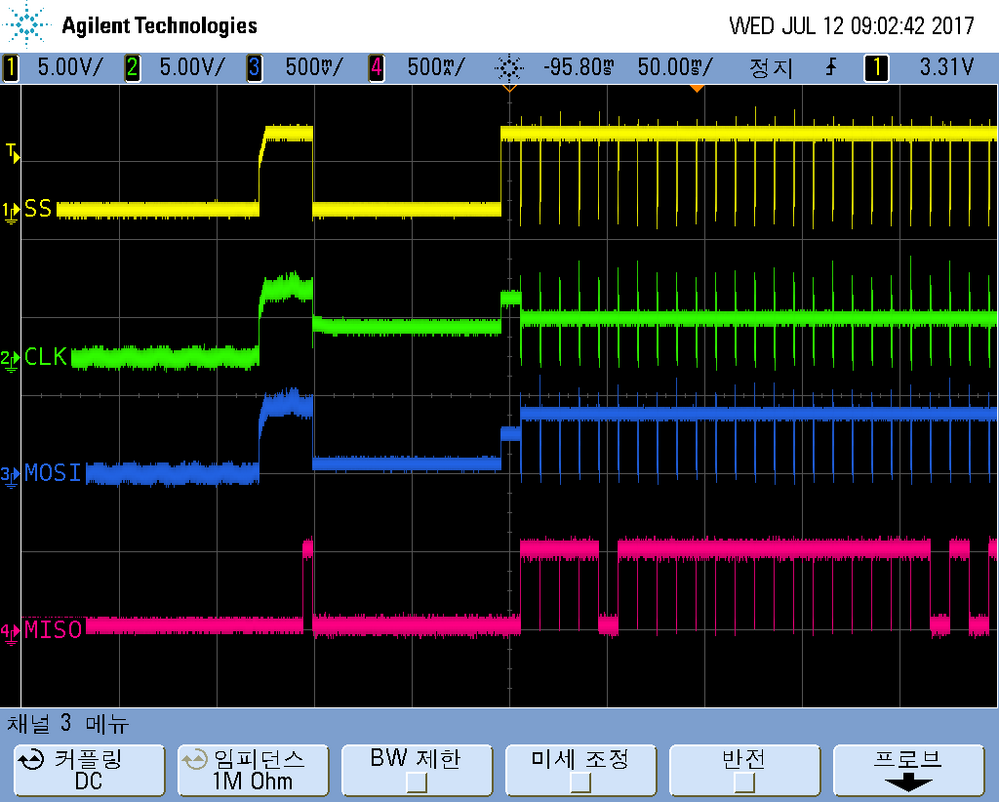Click the channel 1 5.00V/ scale value
Screen dimensions: 999x802
pyautogui.click(x=69, y=68)
